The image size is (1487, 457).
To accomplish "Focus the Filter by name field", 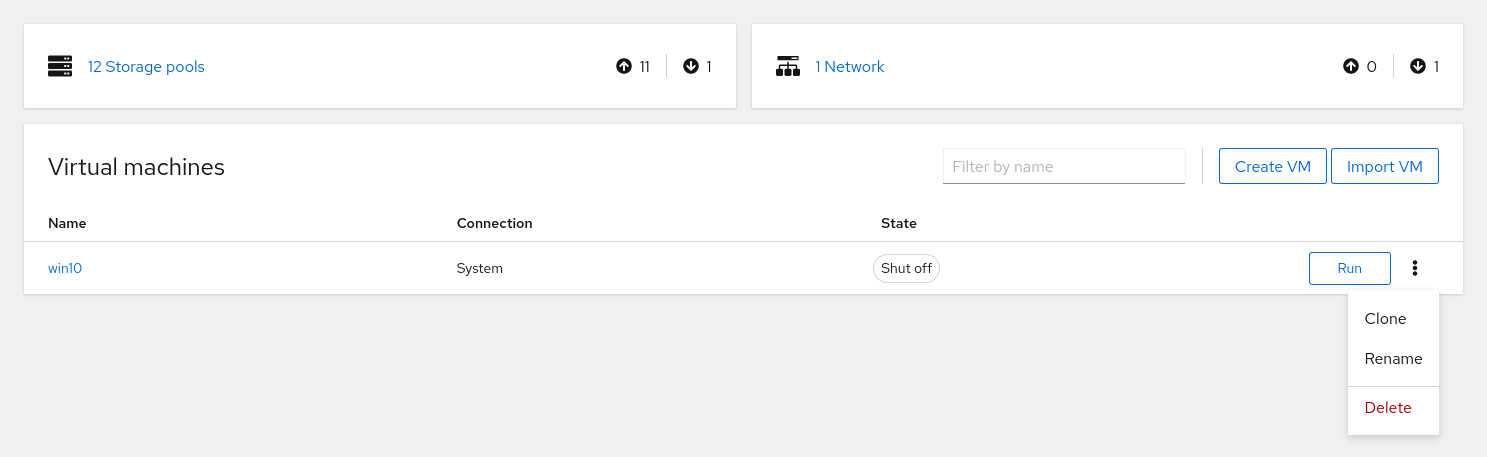I will pos(1063,167).
